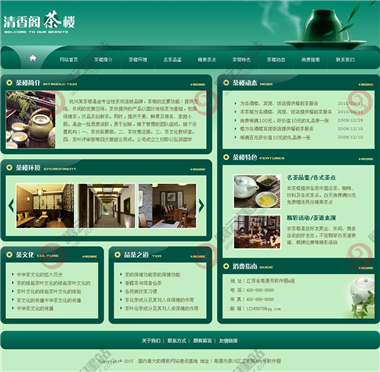Screen dimensions: 380x372
Task: Show previous photos with left carousel arrow
Action: 11,205
